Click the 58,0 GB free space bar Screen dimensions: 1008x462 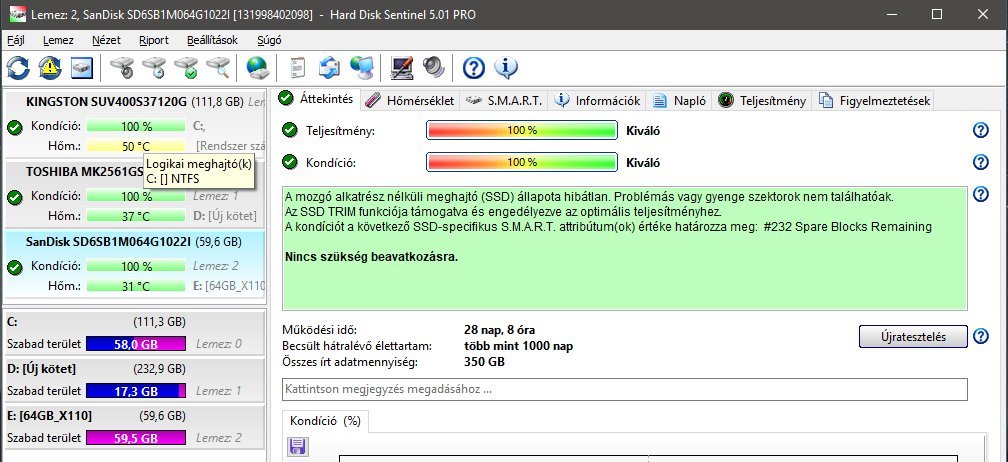(x=136, y=344)
